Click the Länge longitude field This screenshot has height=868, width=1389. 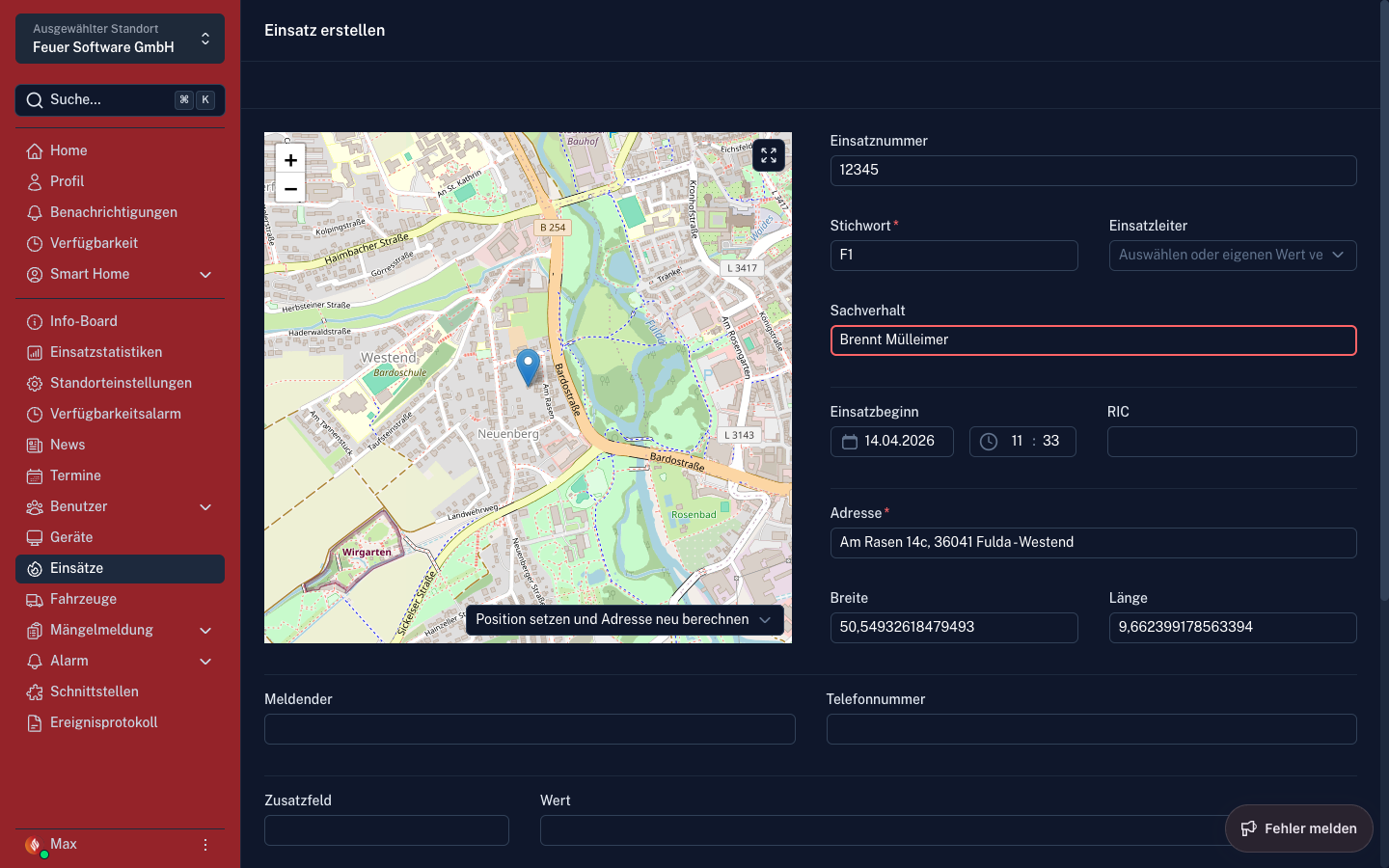pos(1233,628)
